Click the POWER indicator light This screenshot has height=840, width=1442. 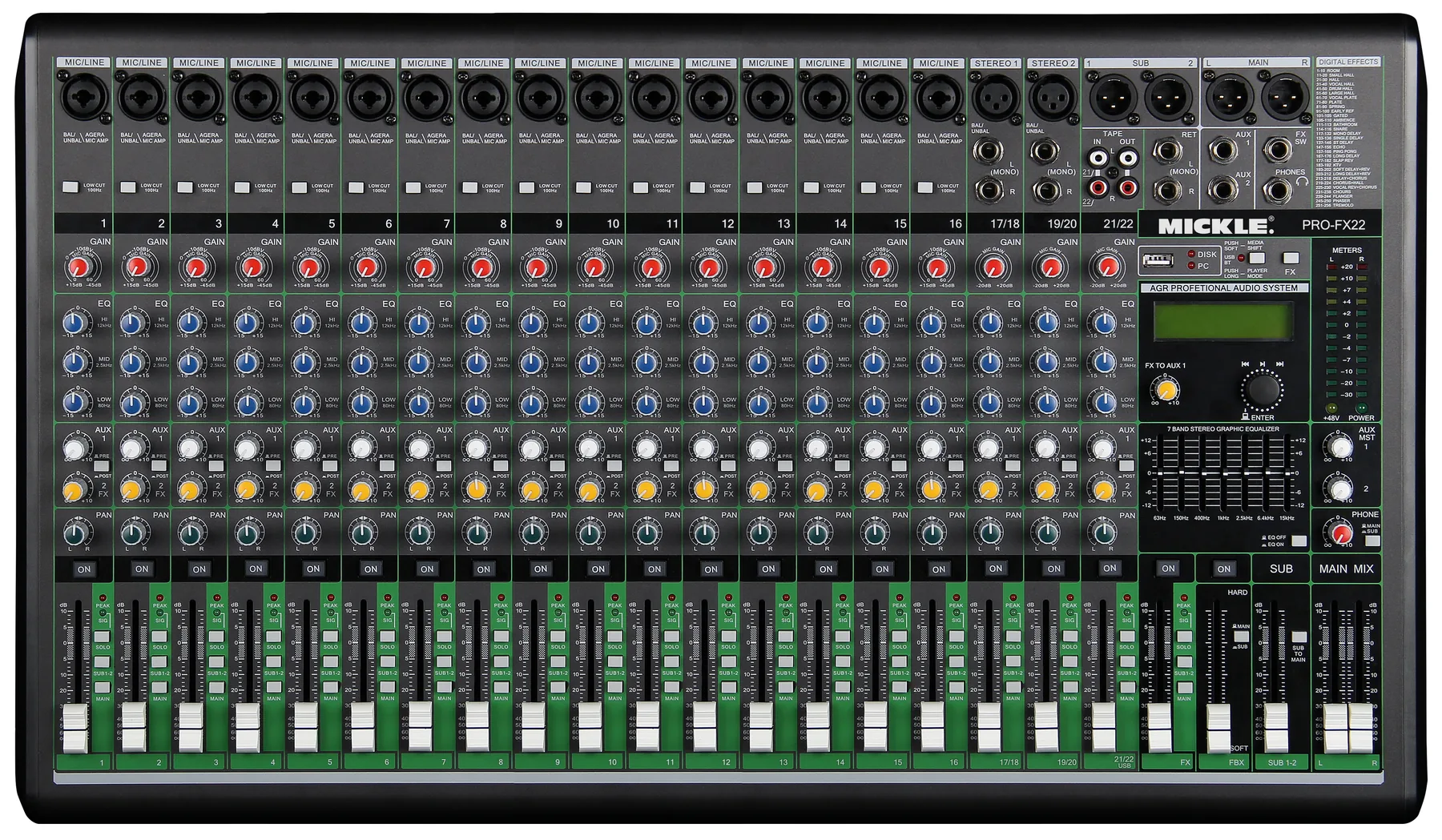pyautogui.click(x=1361, y=408)
